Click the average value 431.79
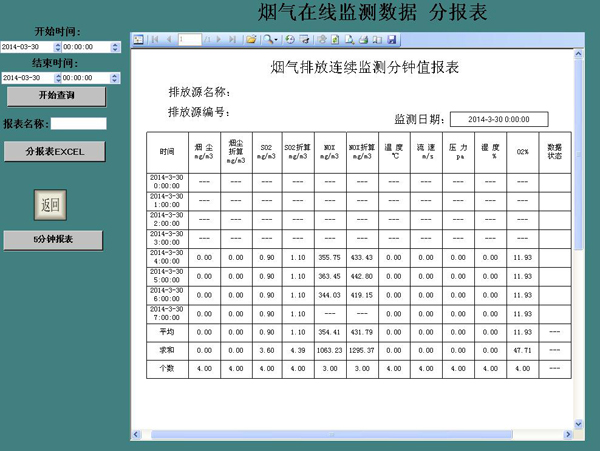The image size is (600, 451). 362,332
